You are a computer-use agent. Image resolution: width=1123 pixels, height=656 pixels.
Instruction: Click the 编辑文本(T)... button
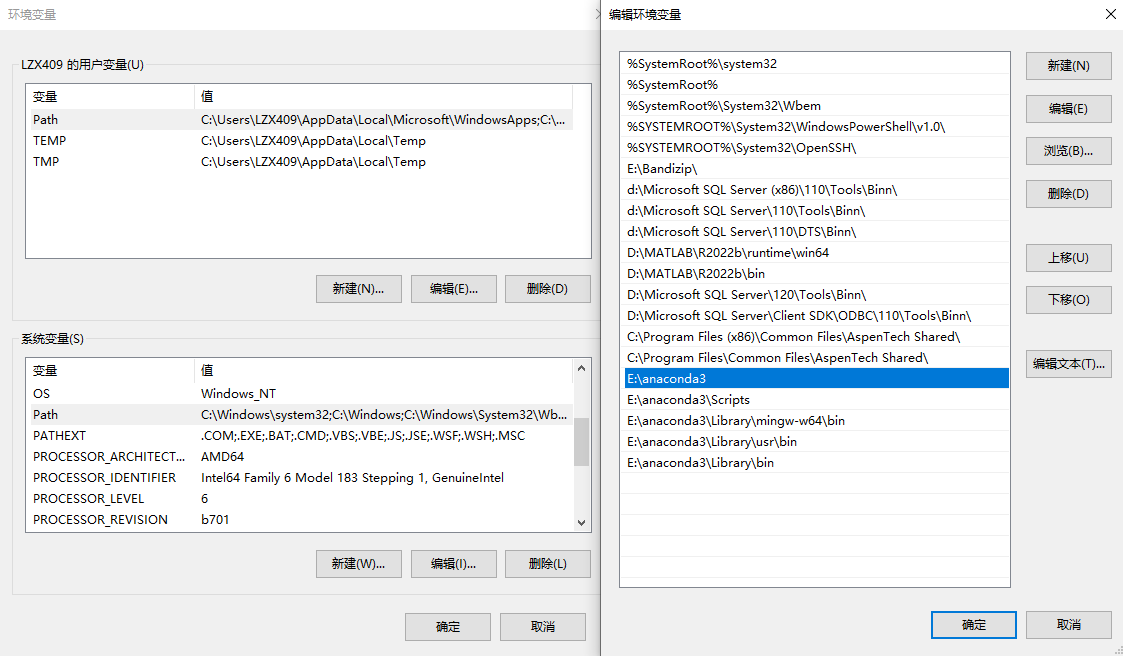pos(1069,364)
